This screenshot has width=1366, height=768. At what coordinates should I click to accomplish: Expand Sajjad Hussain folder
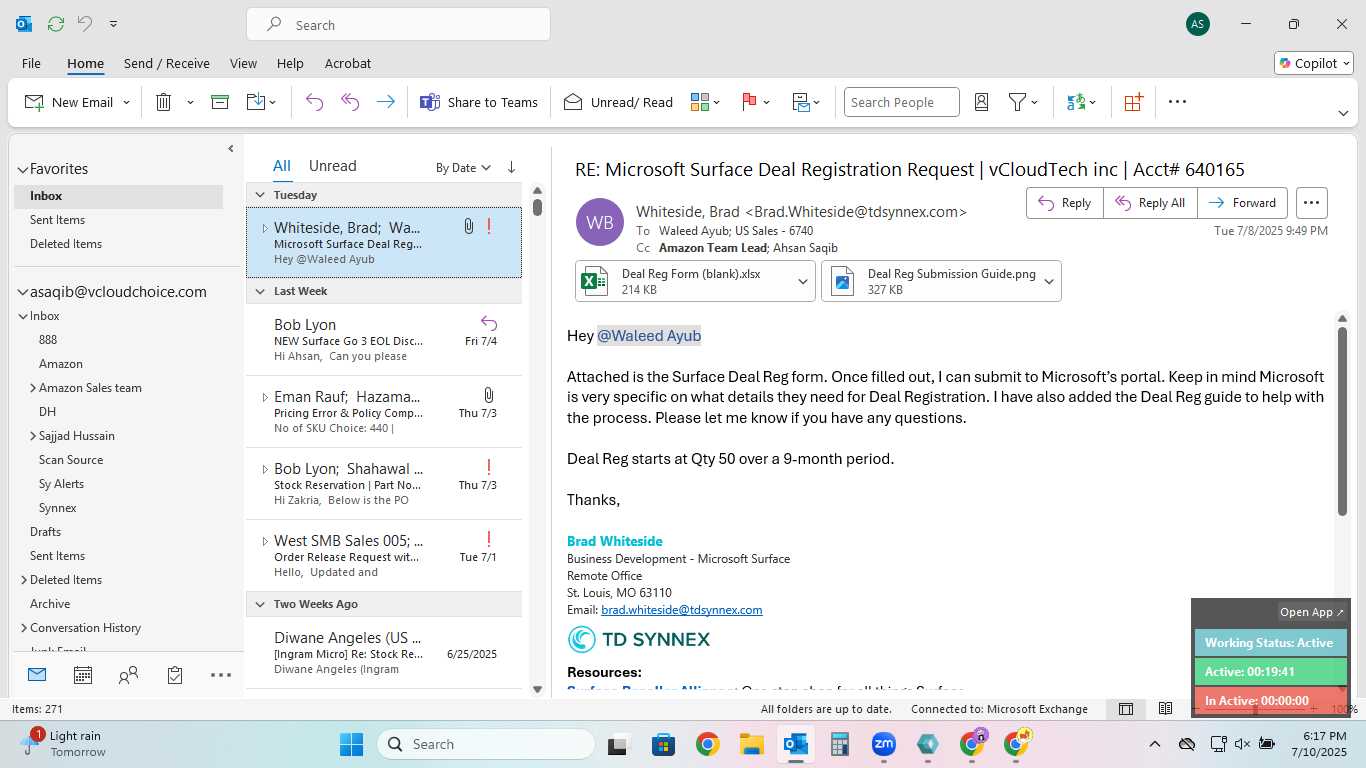(x=33, y=436)
